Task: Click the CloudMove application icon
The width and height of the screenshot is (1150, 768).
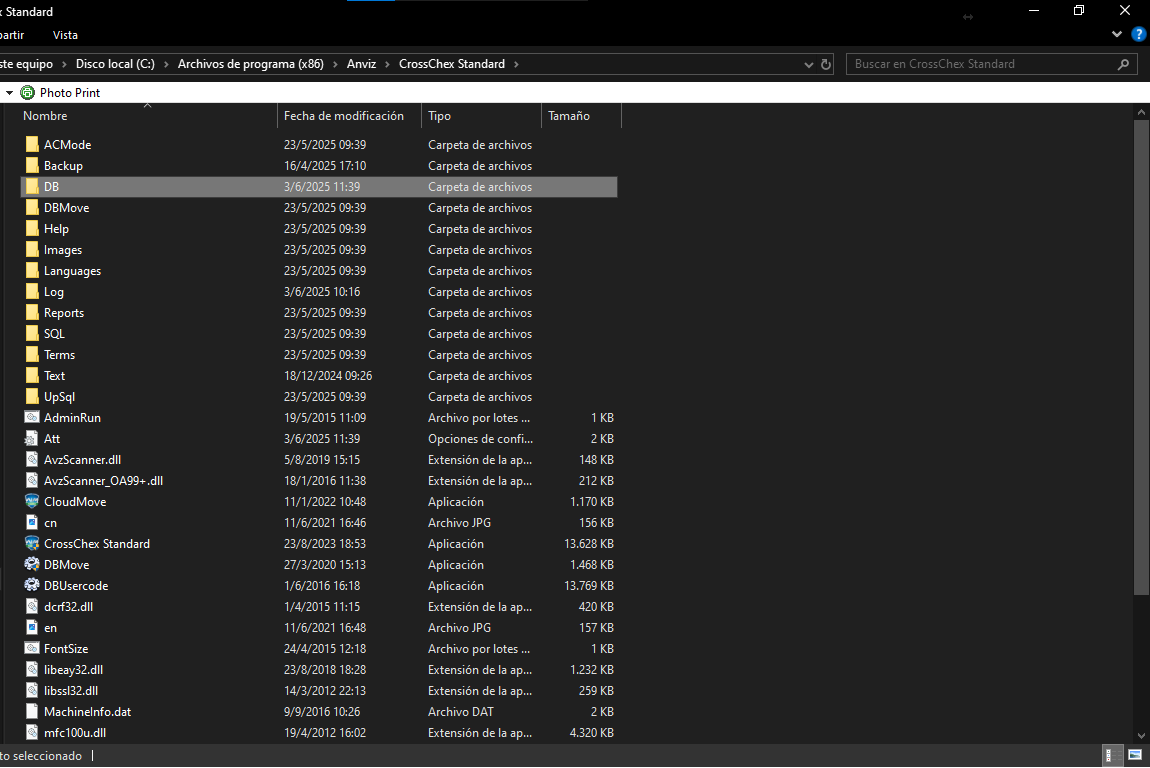Action: (x=32, y=502)
